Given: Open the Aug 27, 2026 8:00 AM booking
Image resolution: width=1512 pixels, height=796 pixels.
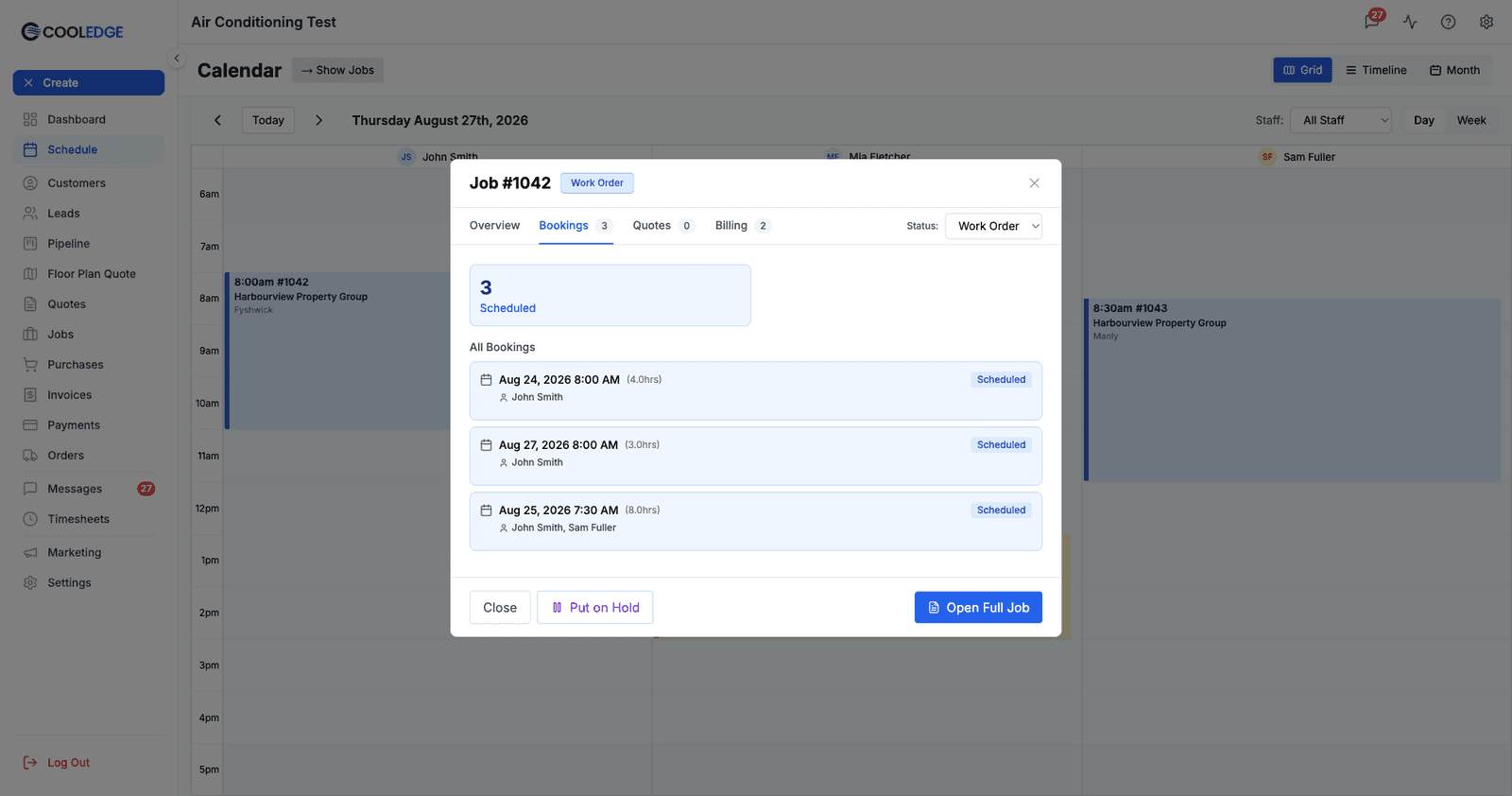Looking at the screenshot, I should (x=756, y=456).
